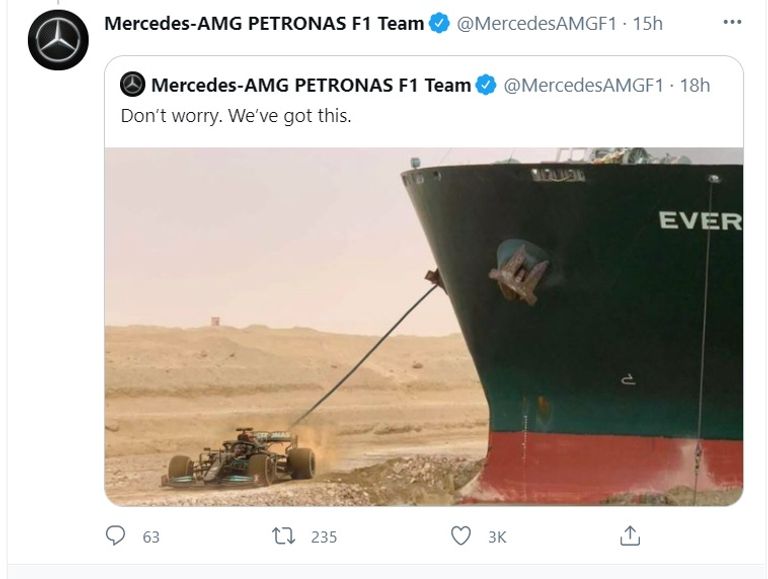Click small Mercedes avatar in quoted tweet

133,85
